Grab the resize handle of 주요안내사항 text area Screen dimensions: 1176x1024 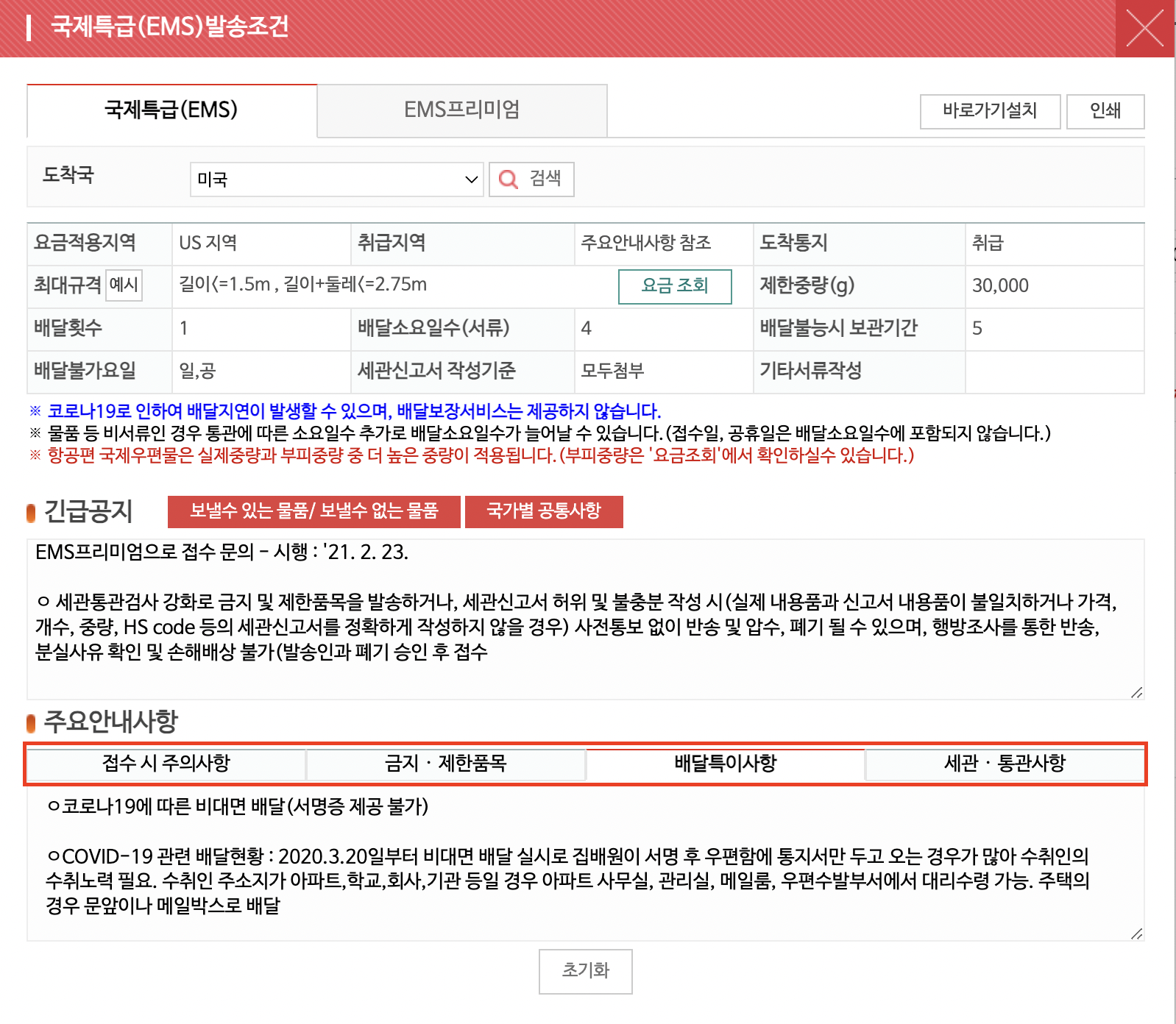tap(1137, 933)
